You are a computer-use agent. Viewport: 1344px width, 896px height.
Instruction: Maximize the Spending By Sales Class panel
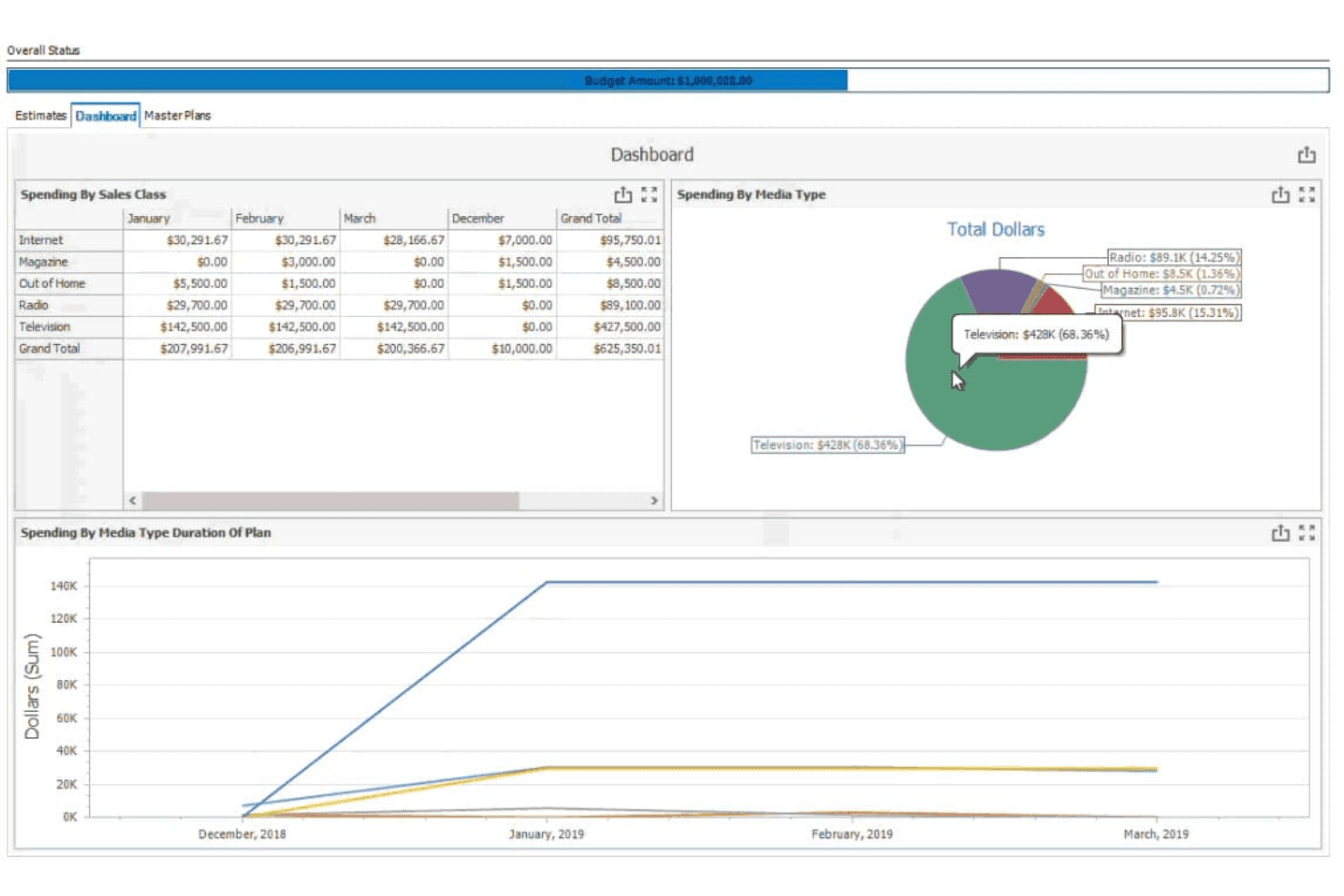[649, 194]
